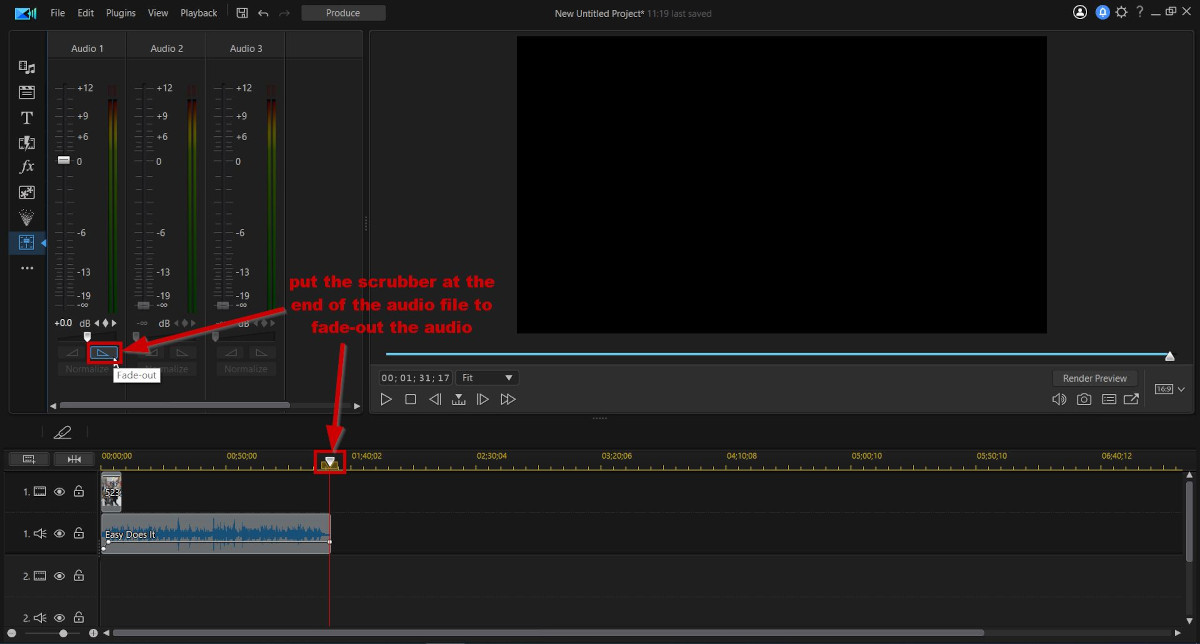The height and width of the screenshot is (644, 1200).
Task: Toggle visibility of the second audio track
Action: coord(59,617)
